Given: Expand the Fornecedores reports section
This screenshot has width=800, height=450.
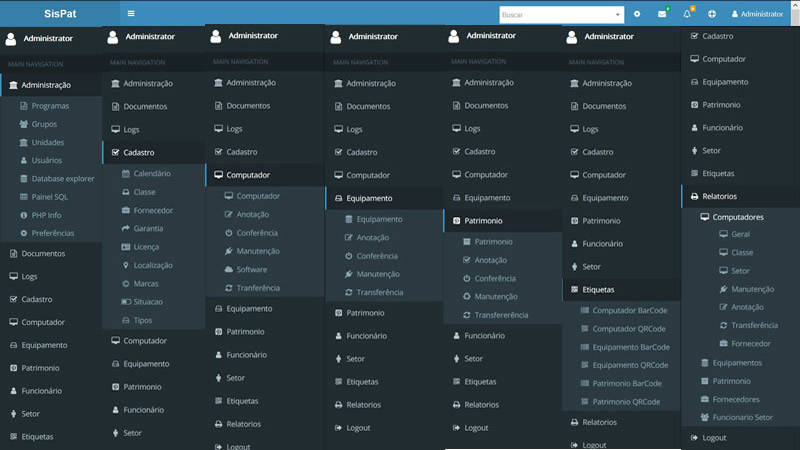Looking at the screenshot, I should click(736, 399).
